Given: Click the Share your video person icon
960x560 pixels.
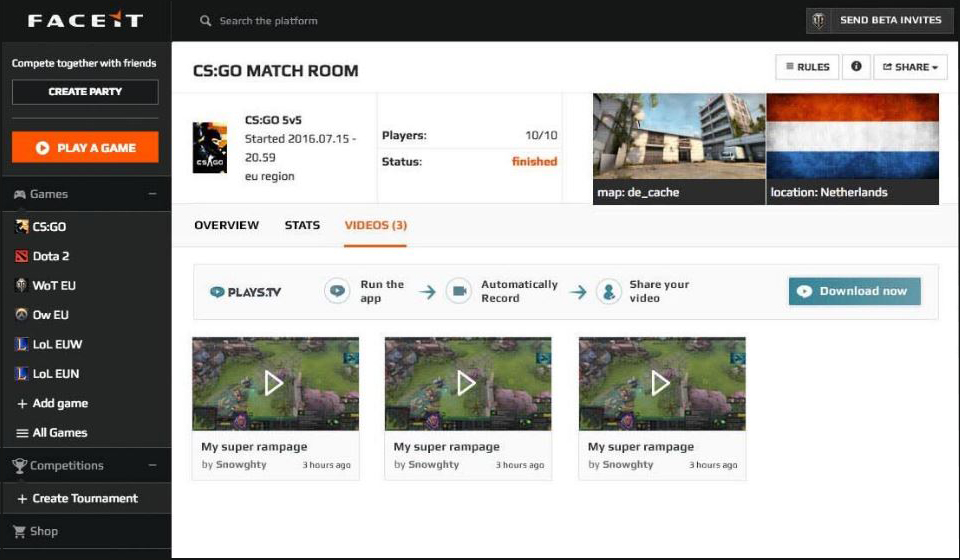Looking at the screenshot, I should point(609,291).
